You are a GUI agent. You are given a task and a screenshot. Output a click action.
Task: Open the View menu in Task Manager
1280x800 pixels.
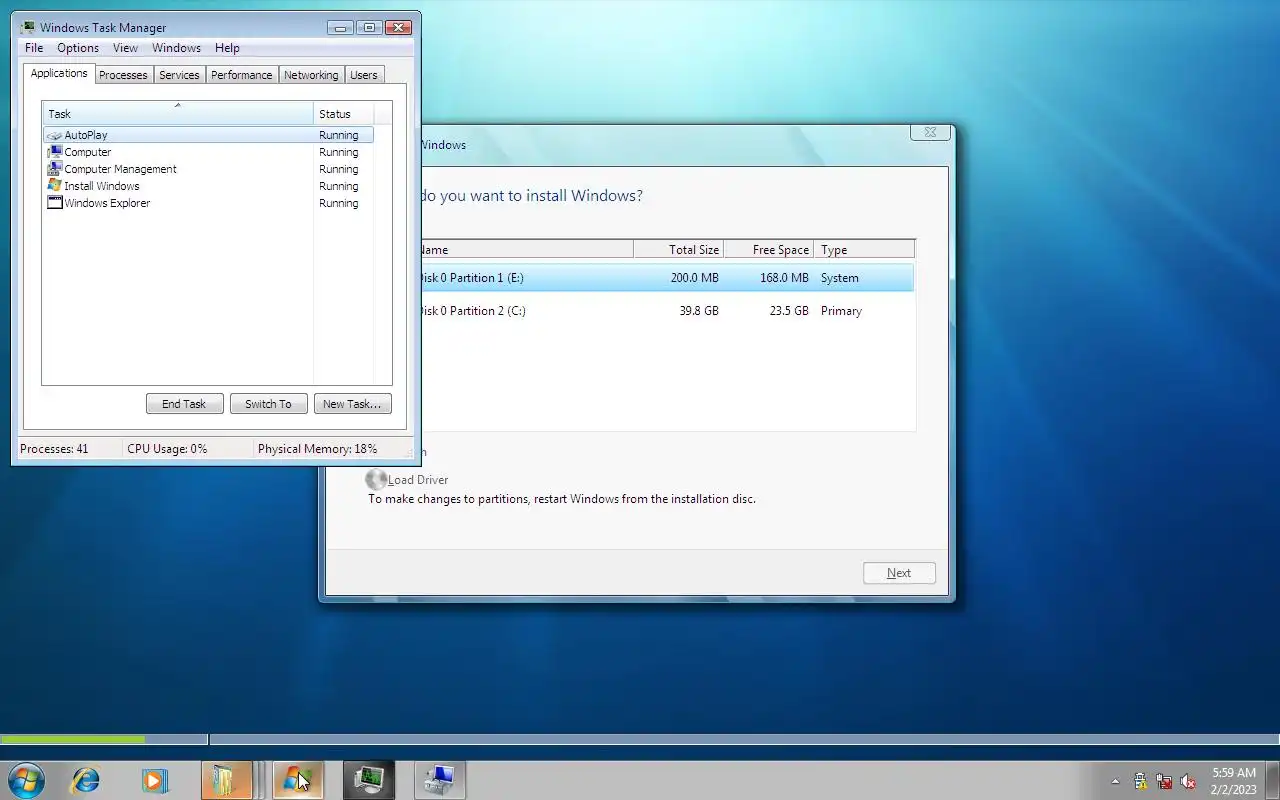coord(125,48)
